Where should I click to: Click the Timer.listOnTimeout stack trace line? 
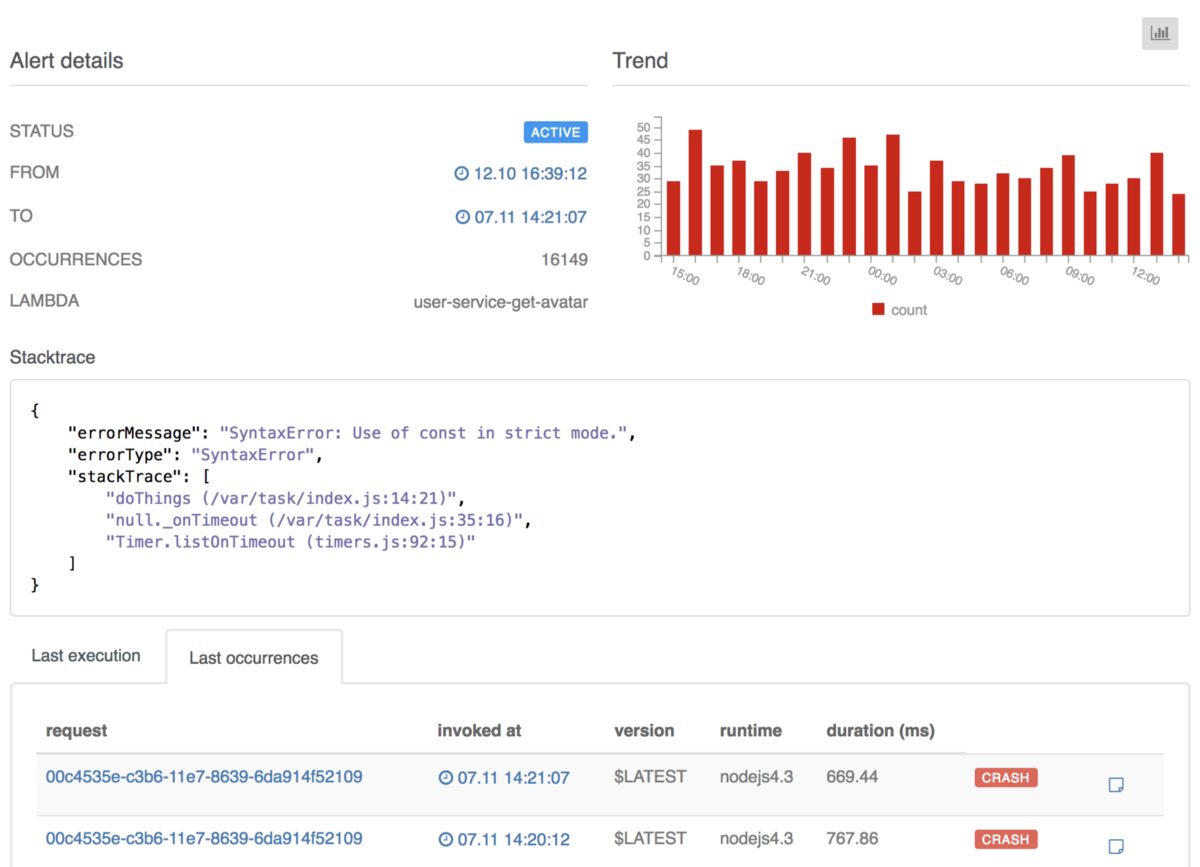290,541
